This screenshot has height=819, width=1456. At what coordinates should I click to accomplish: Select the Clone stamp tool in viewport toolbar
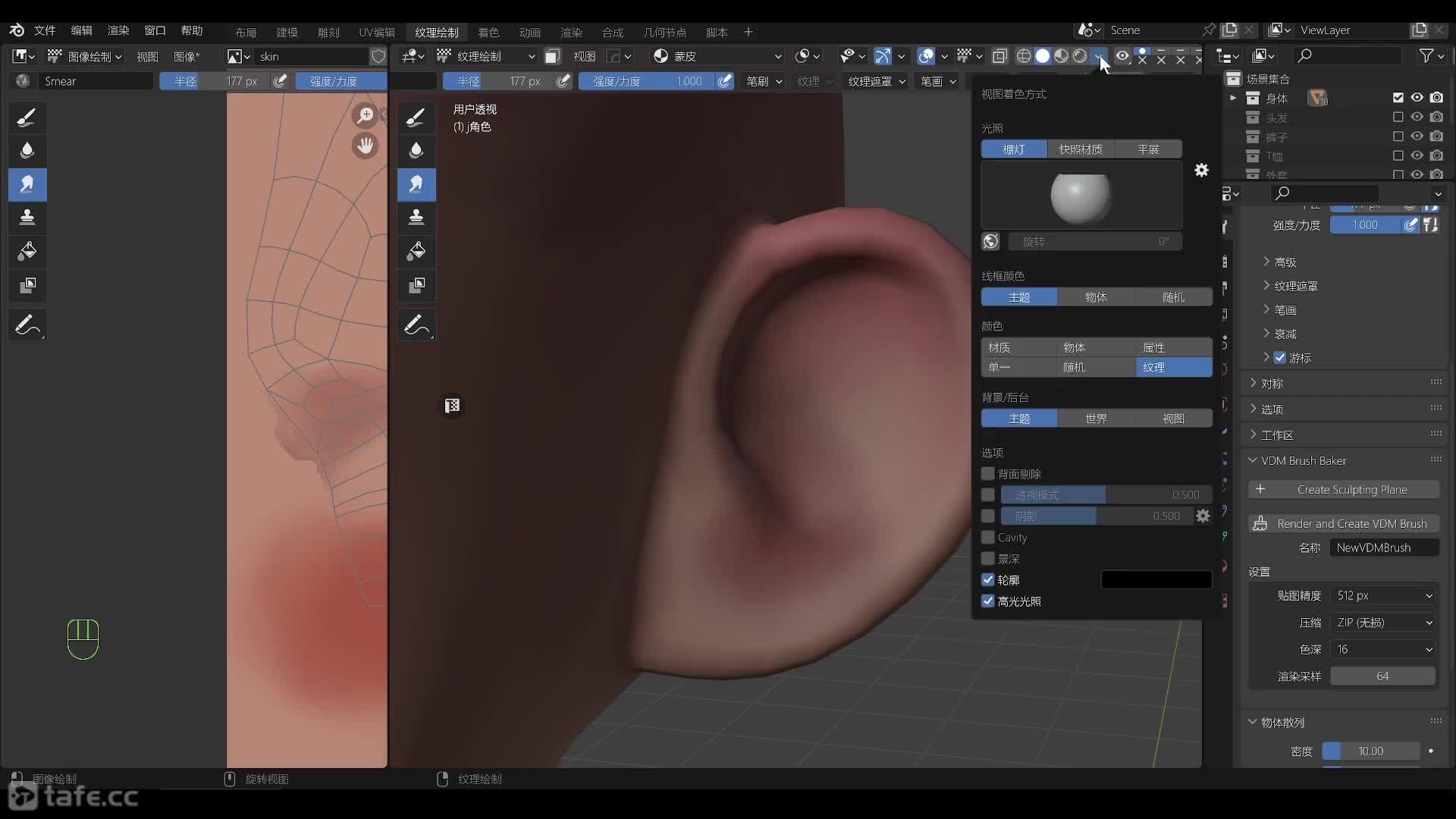[416, 218]
